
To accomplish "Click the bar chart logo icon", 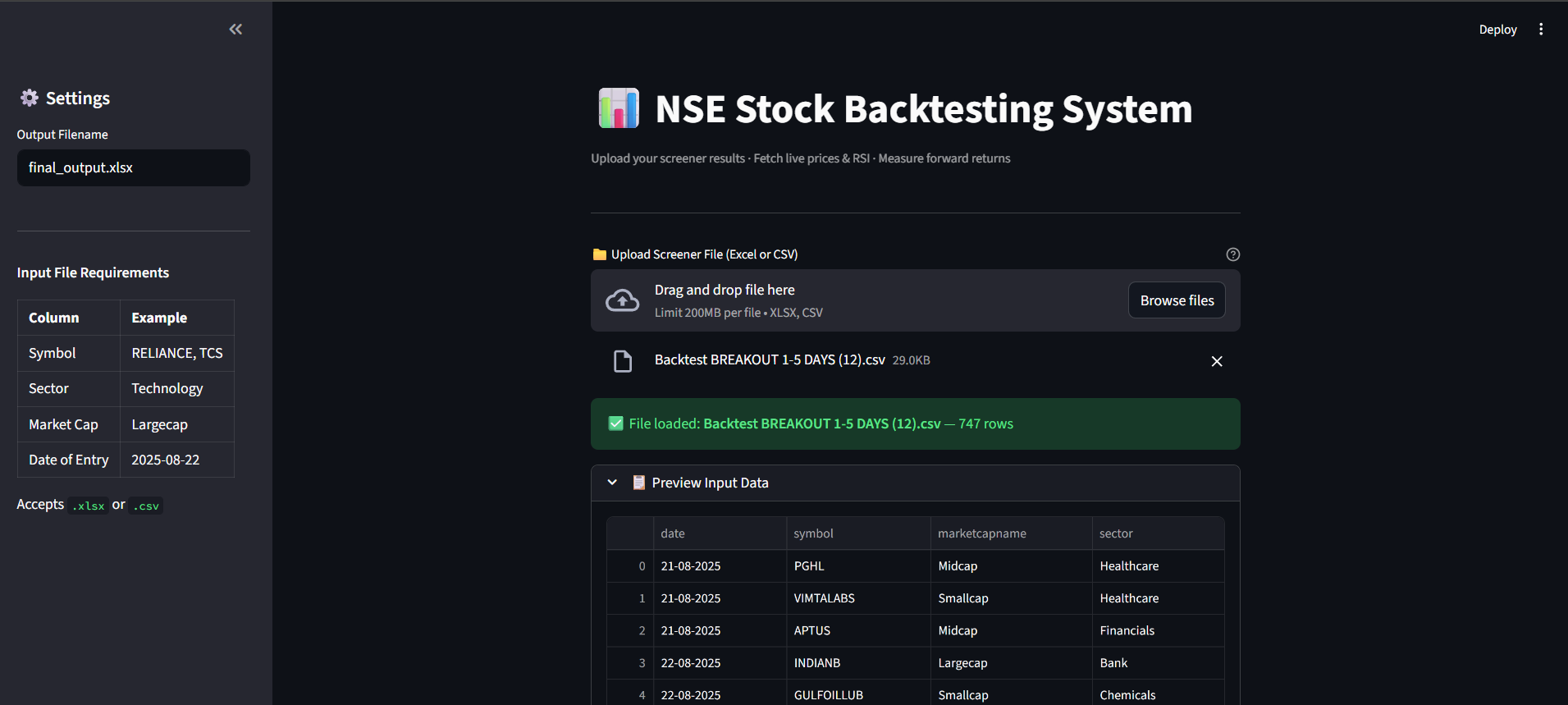I will [619, 108].
